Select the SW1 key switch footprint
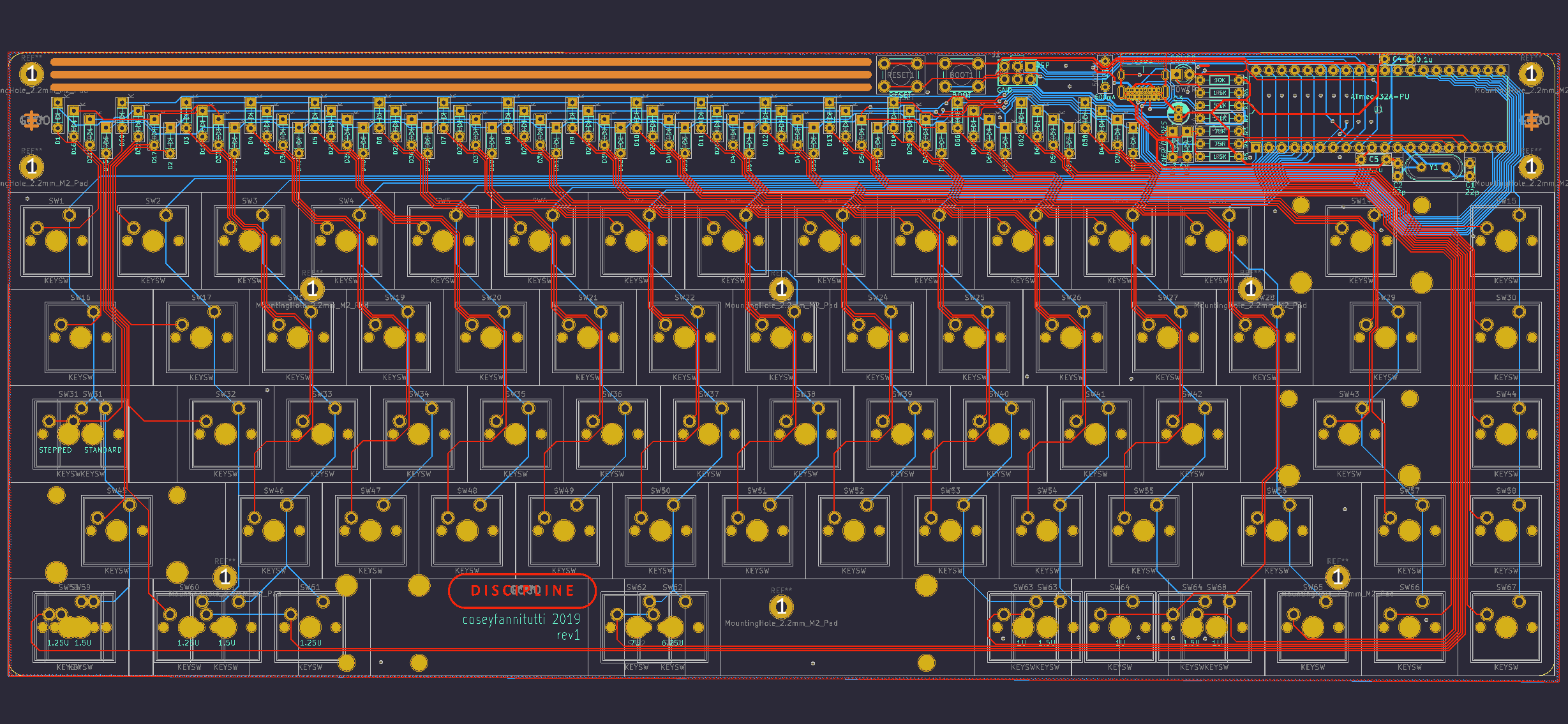The width and height of the screenshot is (1568, 724). 56,241
